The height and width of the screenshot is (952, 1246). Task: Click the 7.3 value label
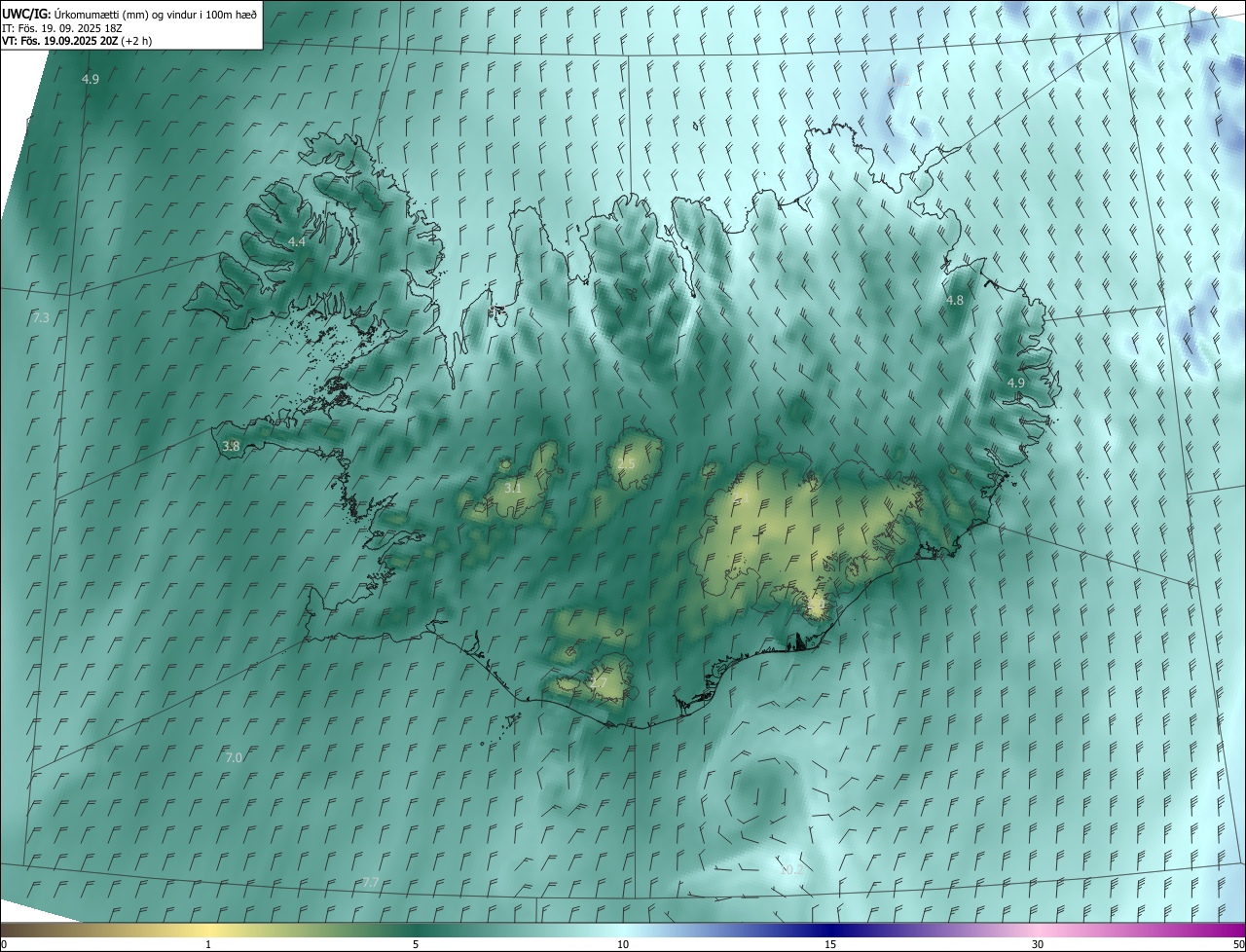[x=41, y=318]
